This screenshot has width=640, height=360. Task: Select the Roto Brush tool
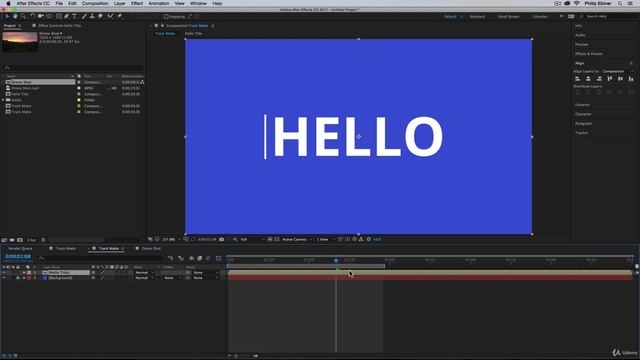coord(110,16)
